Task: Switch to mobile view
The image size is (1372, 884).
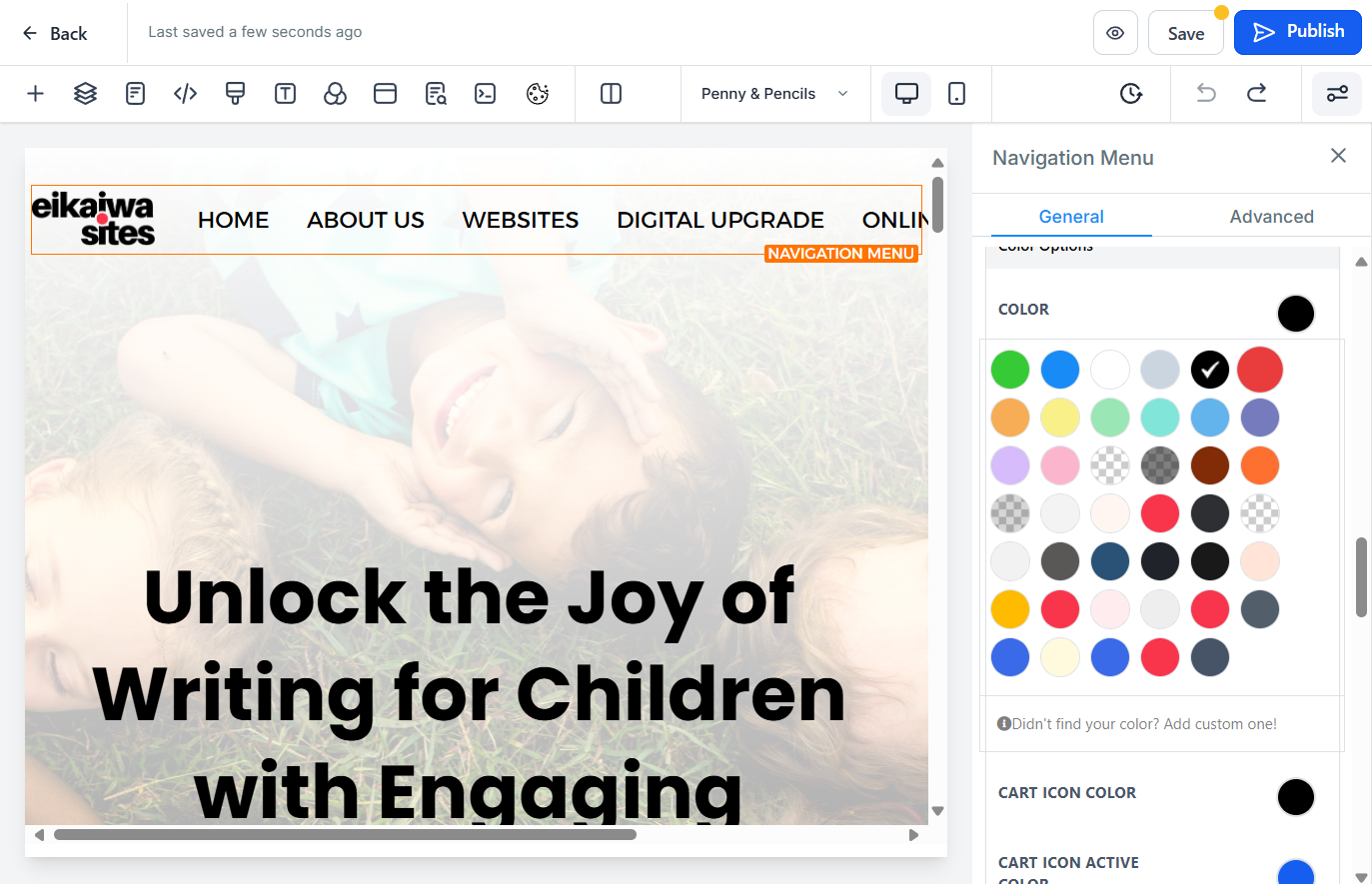Action: 956,94
